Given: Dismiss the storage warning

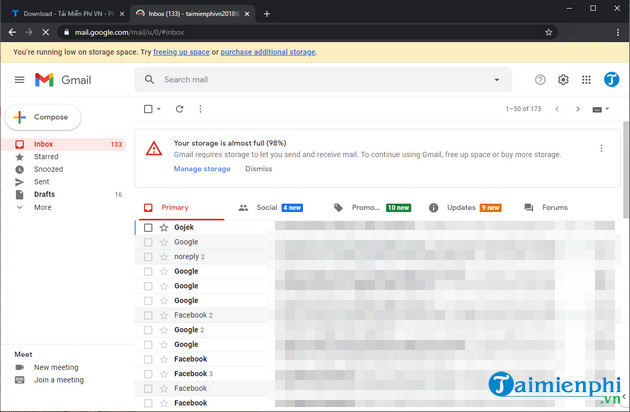Looking at the screenshot, I should tap(258, 169).
